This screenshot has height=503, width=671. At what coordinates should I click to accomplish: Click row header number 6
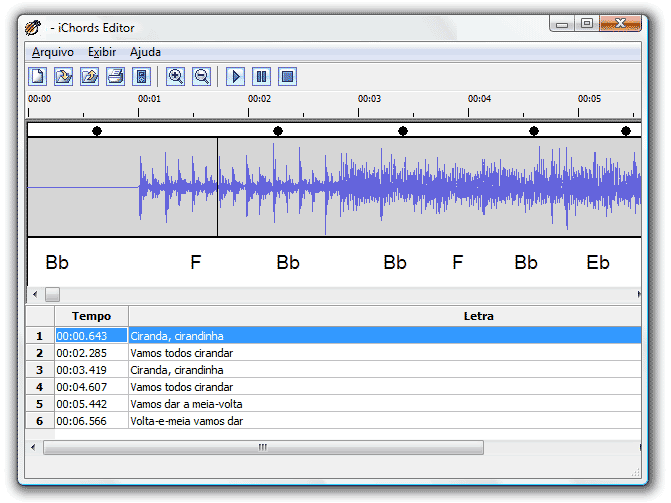40,421
